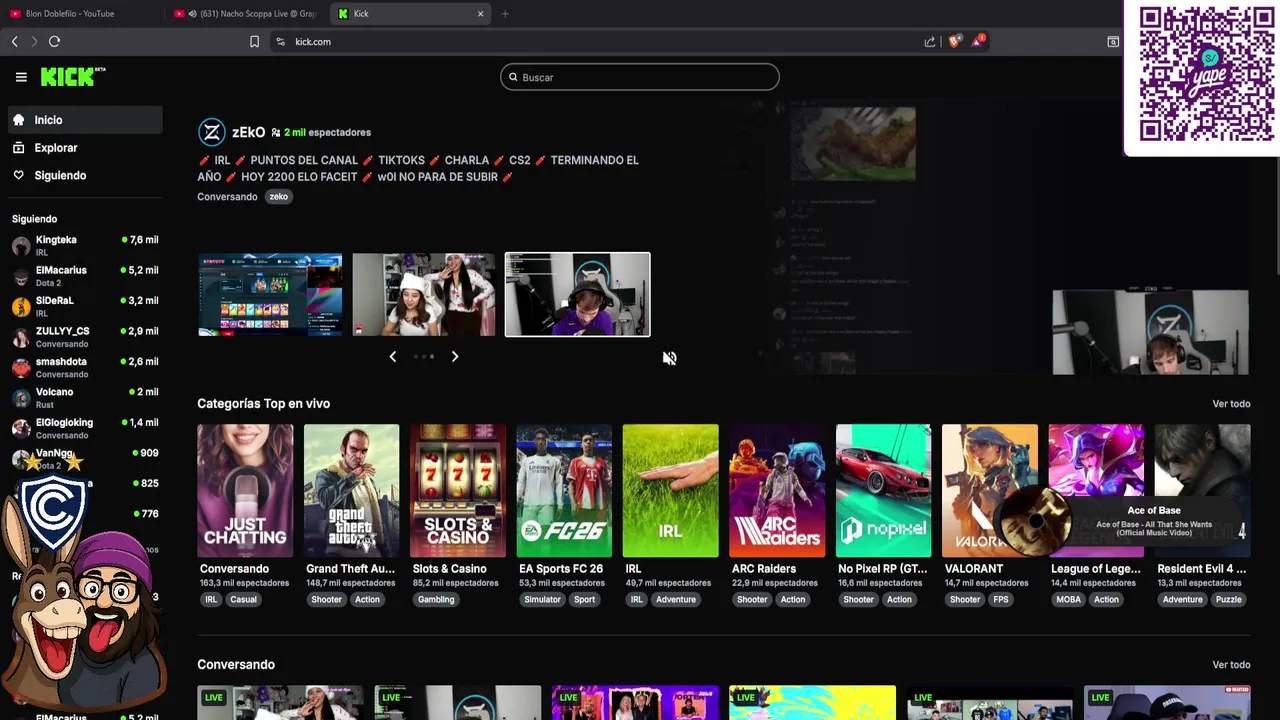1280x720 pixels.
Task: Open Explorar in the sidebar
Action: pos(85,148)
